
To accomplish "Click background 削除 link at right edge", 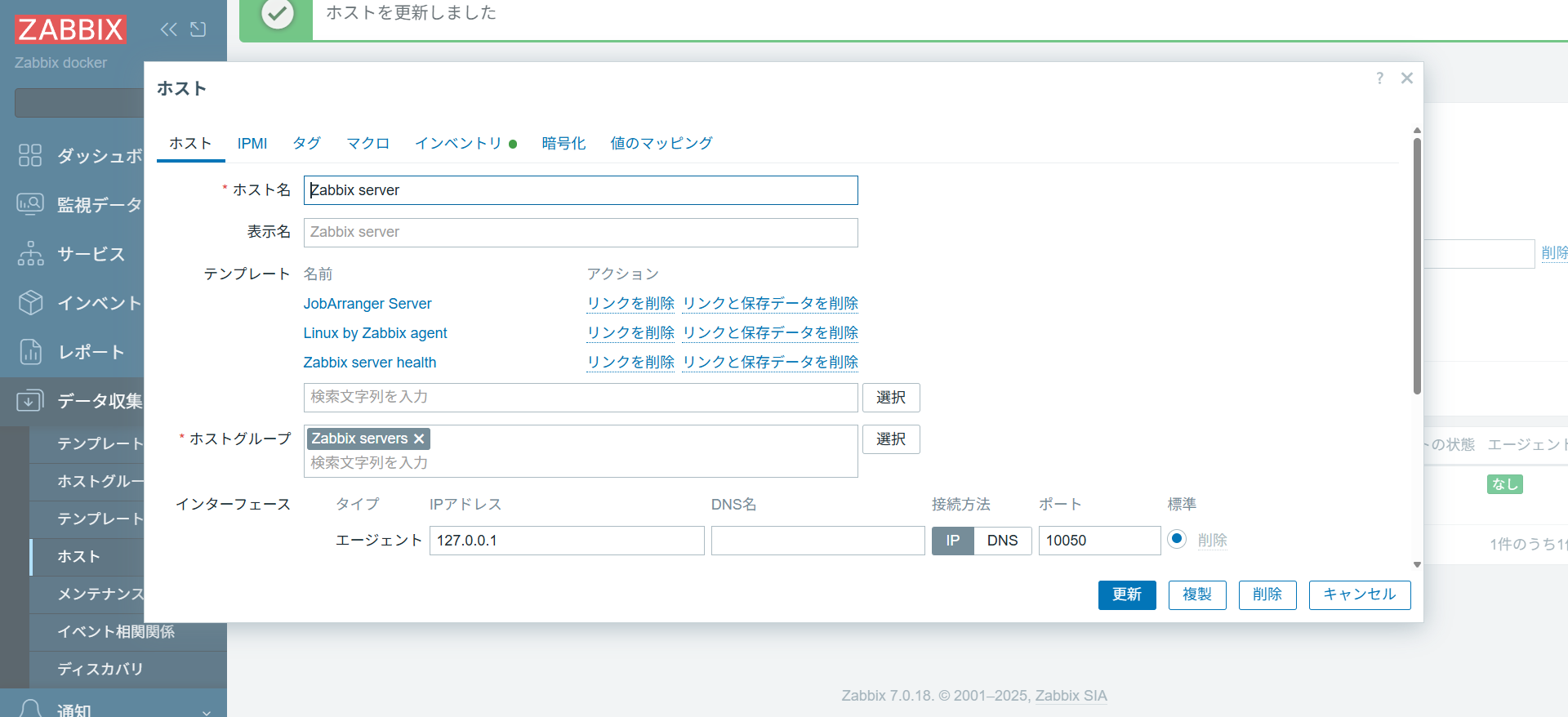I will 1554,253.
